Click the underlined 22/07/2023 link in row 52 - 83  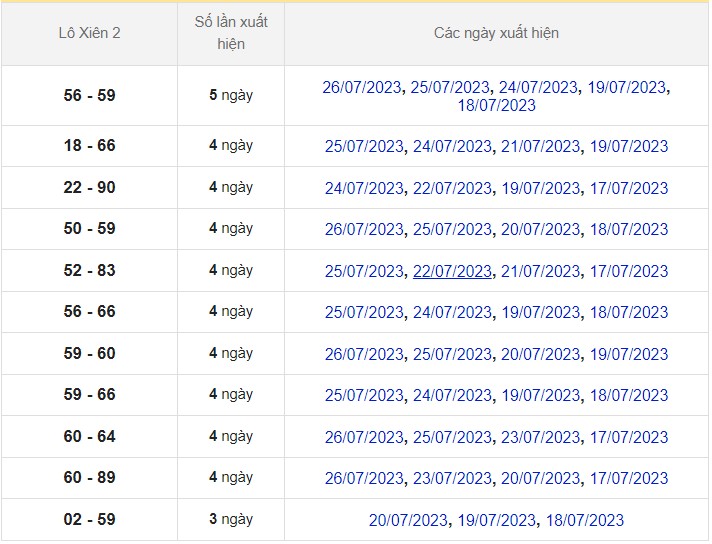pos(452,271)
